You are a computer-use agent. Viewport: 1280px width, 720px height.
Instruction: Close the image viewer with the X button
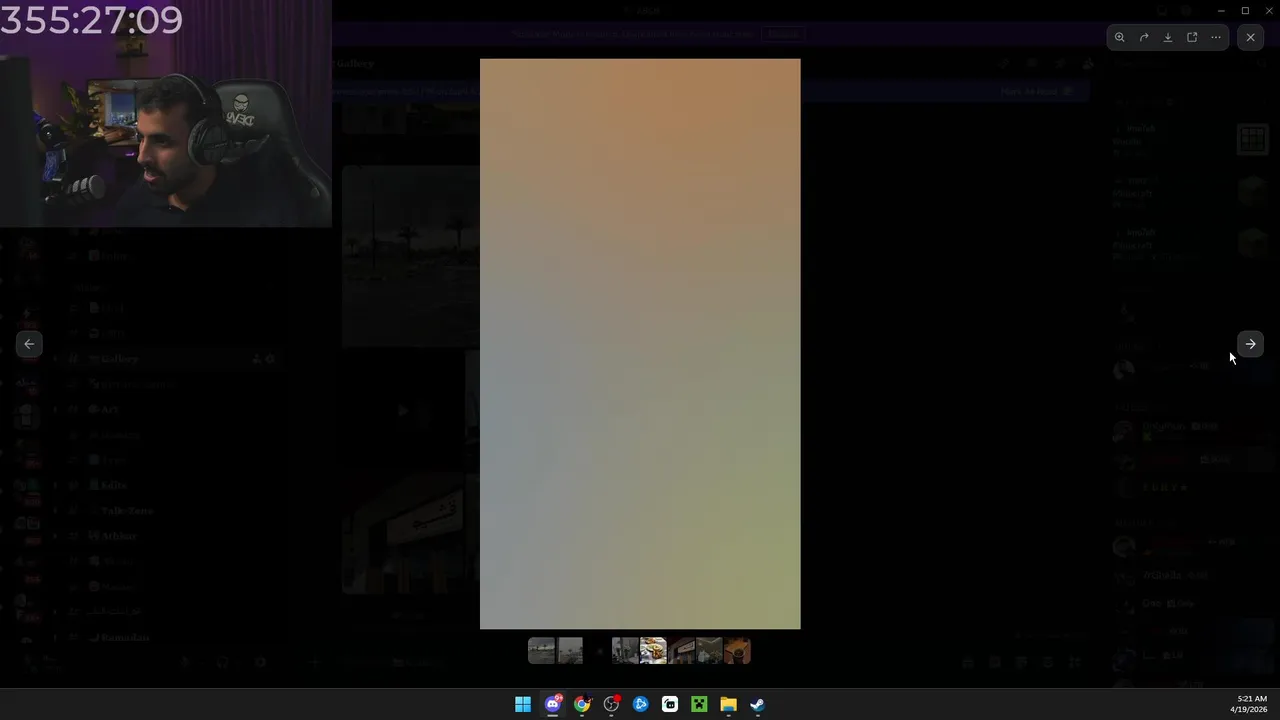point(1250,37)
